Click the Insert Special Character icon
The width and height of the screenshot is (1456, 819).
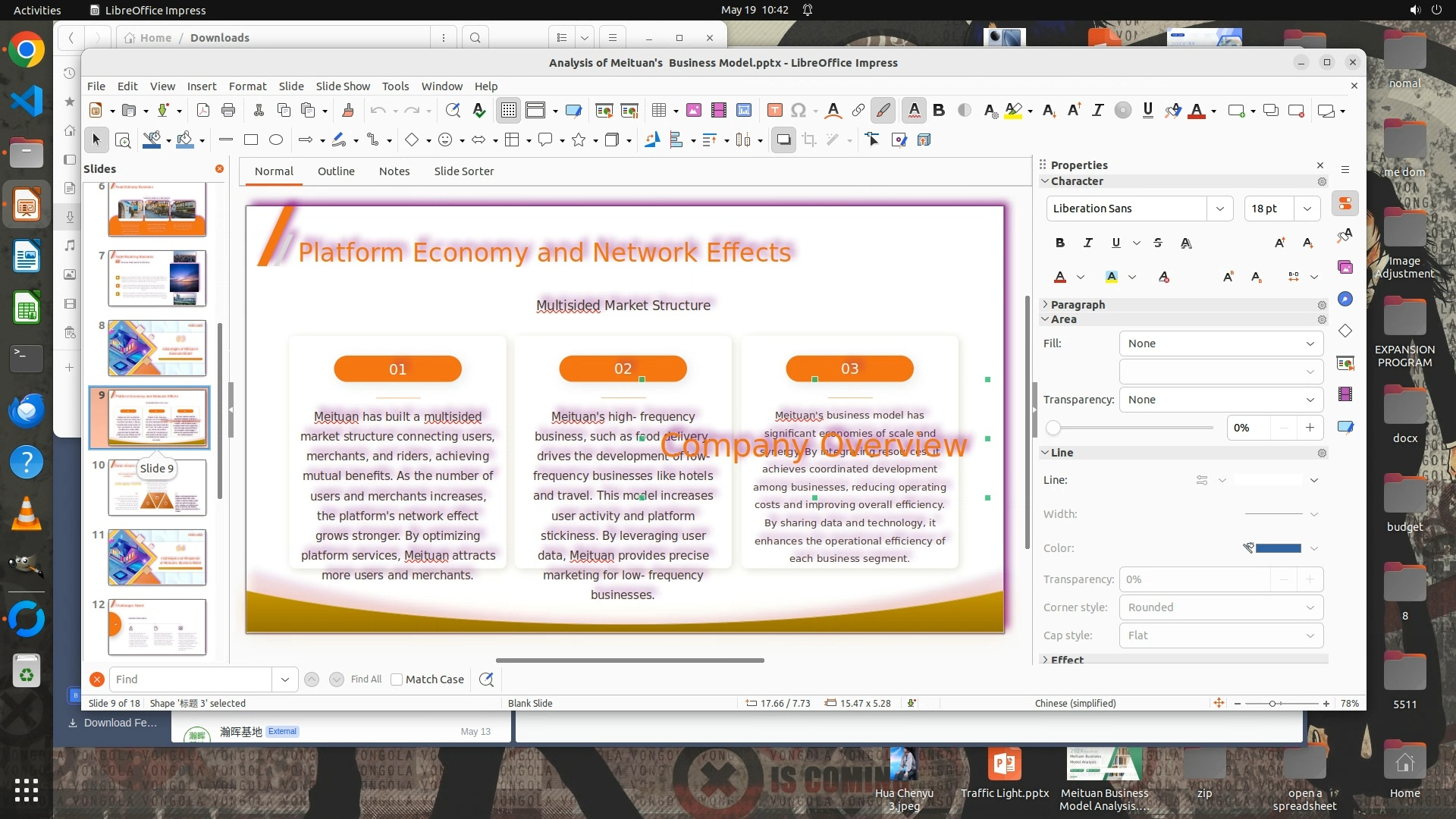(798, 111)
